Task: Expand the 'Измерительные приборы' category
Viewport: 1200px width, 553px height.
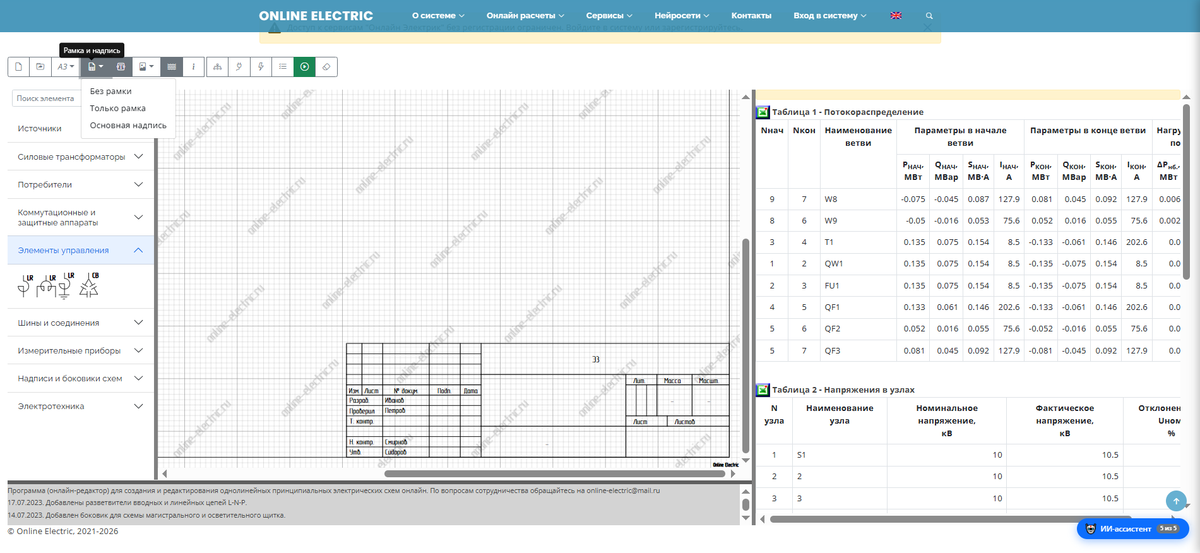Action: pyautogui.click(x=80, y=351)
